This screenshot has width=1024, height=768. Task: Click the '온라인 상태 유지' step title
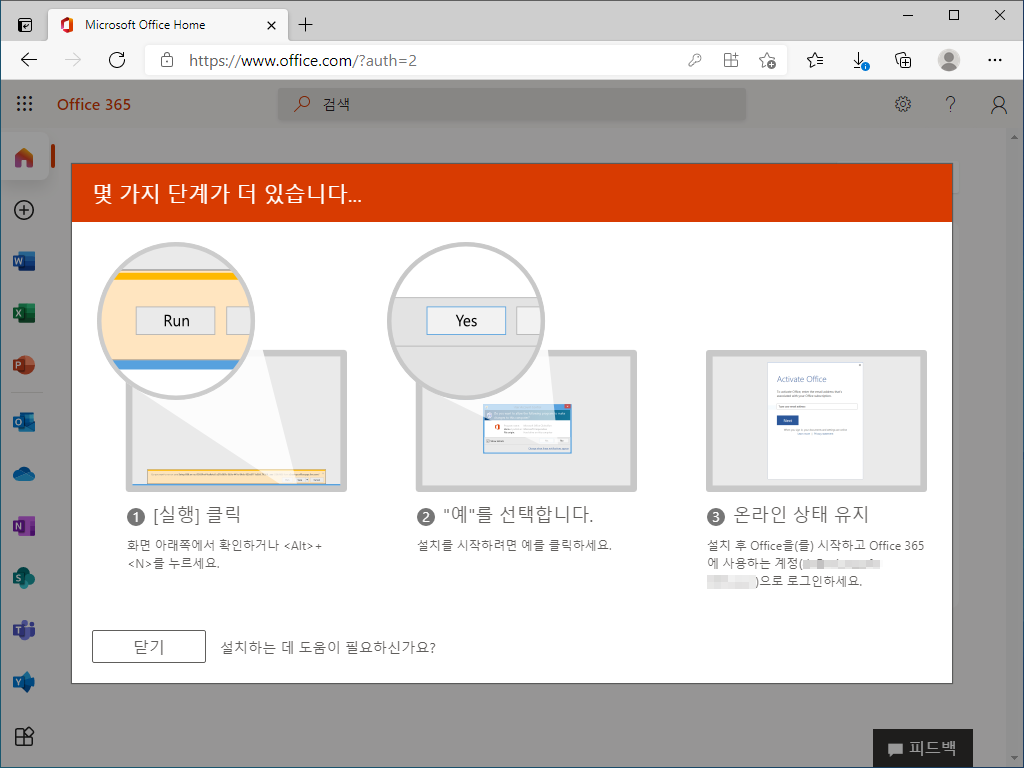click(x=801, y=515)
